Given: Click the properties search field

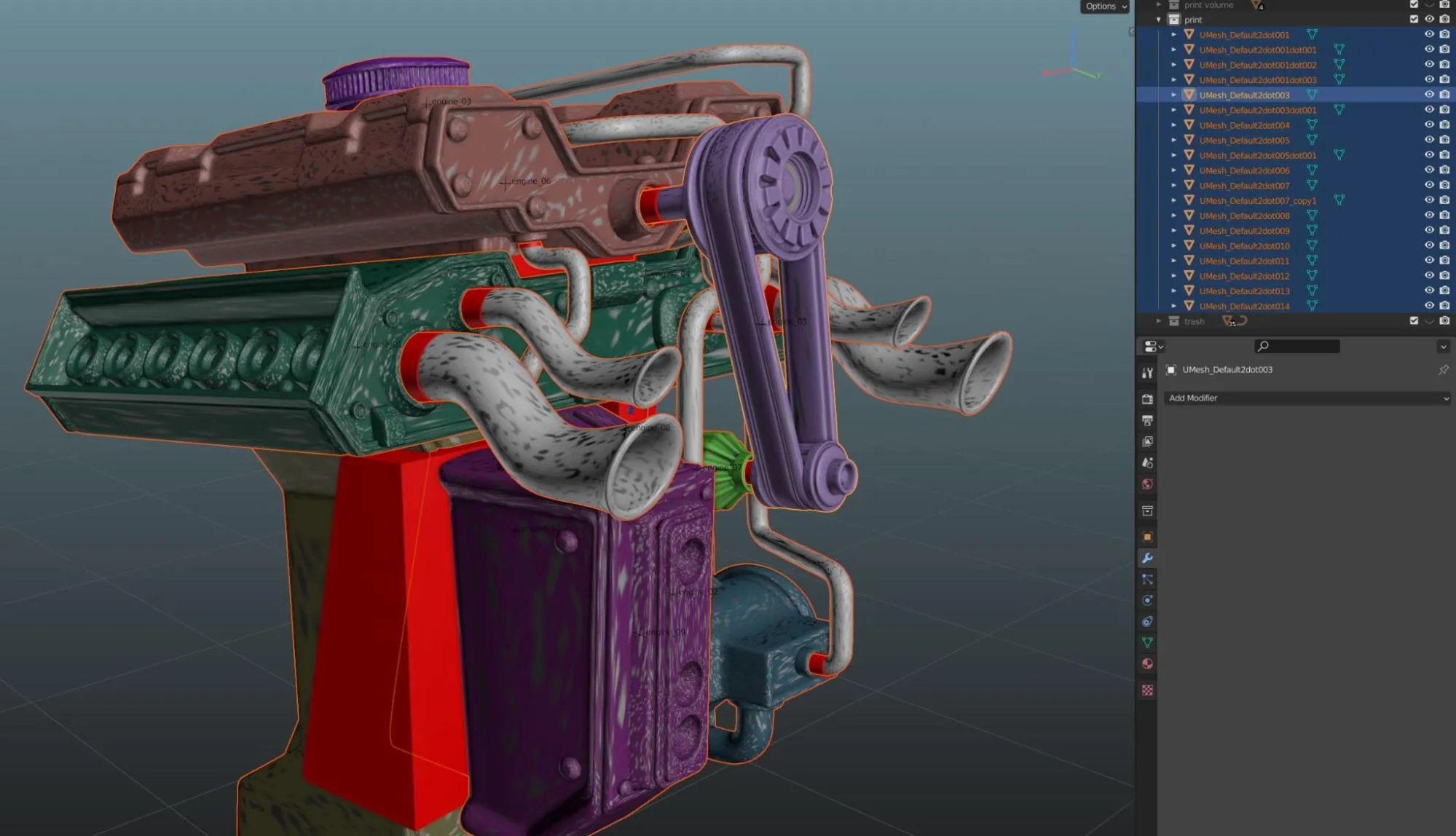Looking at the screenshot, I should tap(1297, 347).
